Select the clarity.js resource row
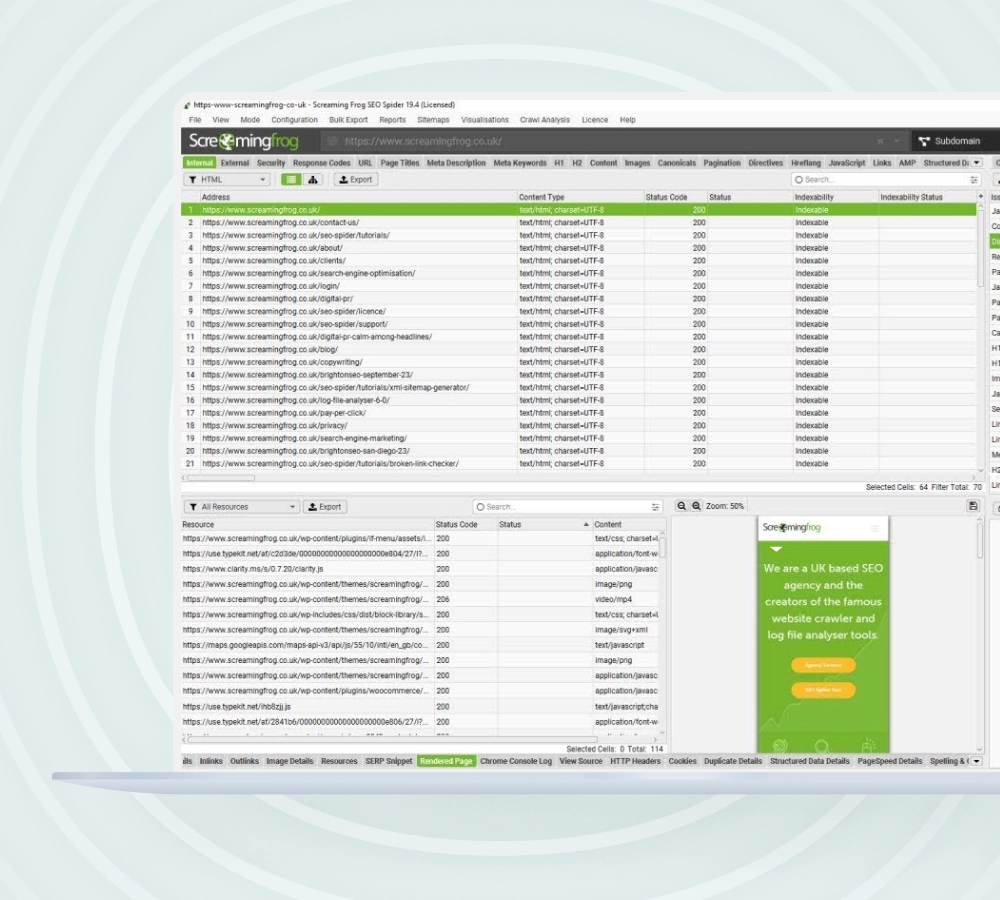Image resolution: width=1000 pixels, height=900 pixels. 421,569
